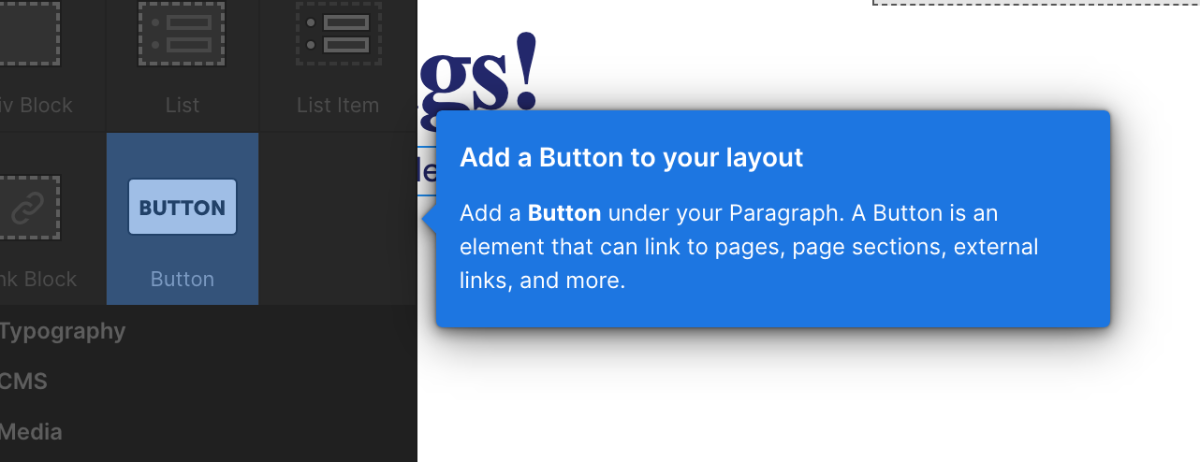The width and height of the screenshot is (1200, 462).
Task: Click the bold "Button" word in the tooltip
Action: point(564,213)
